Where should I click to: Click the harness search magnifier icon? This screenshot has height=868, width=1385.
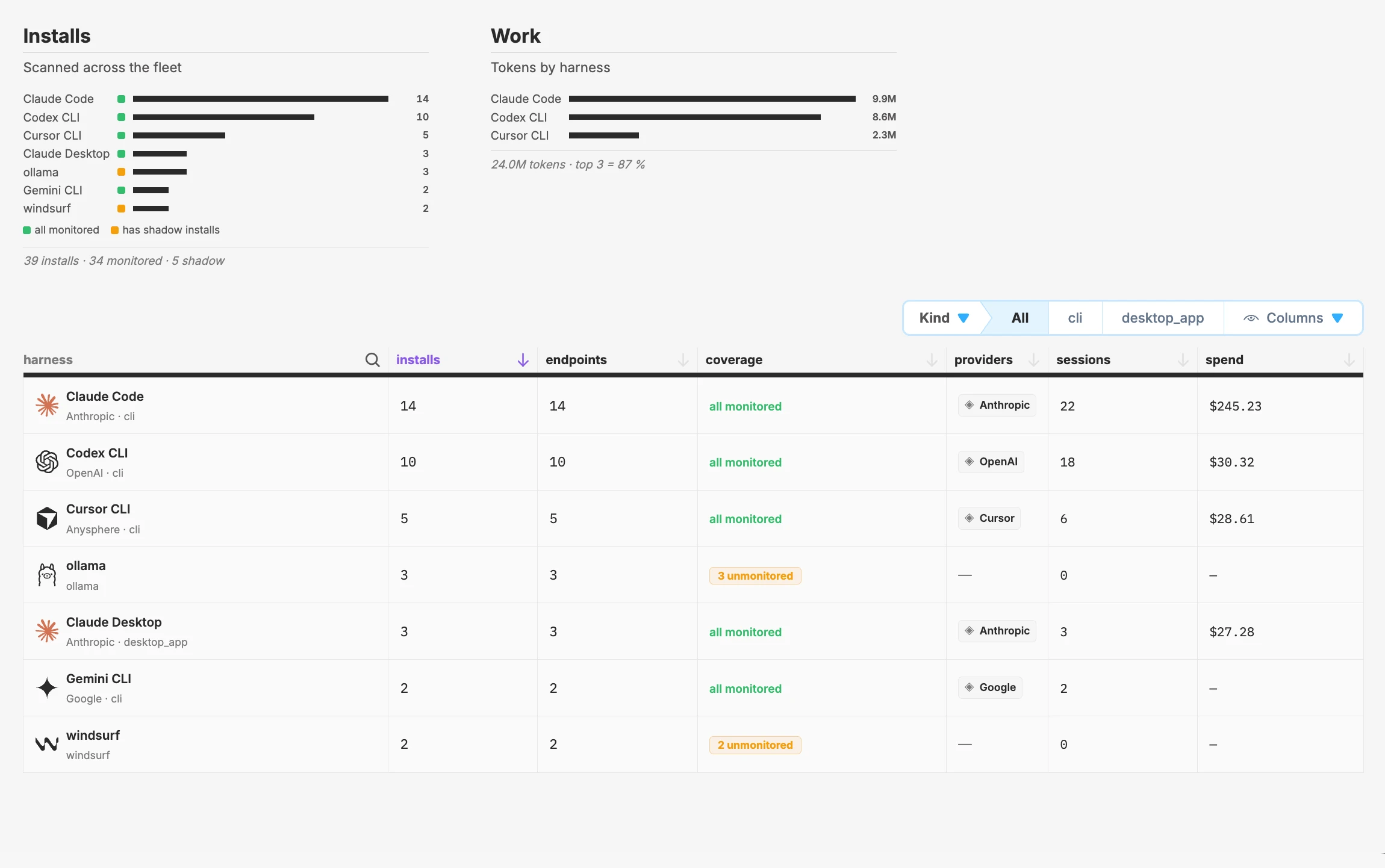tap(373, 360)
